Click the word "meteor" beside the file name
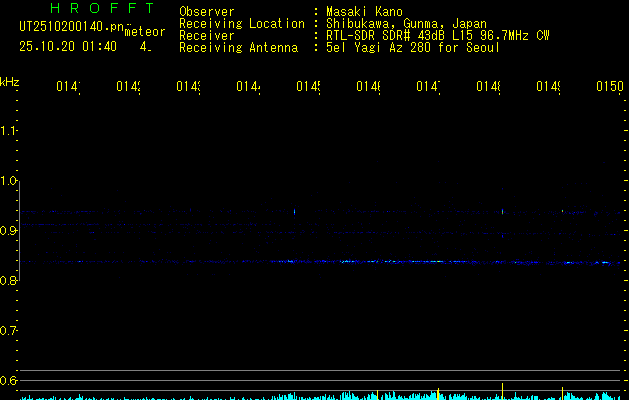This screenshot has width=629, height=400. pos(145,32)
